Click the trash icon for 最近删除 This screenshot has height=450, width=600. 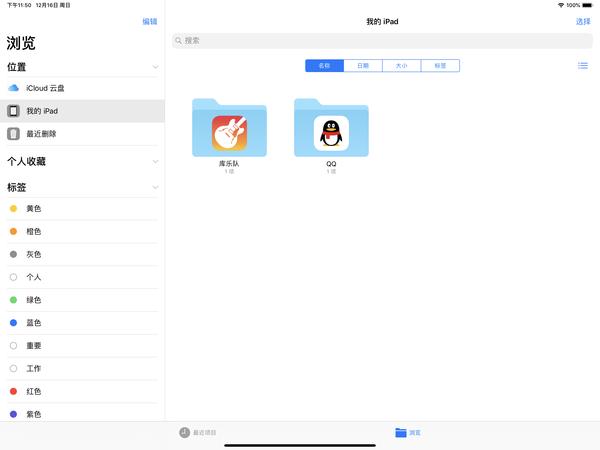(13, 134)
